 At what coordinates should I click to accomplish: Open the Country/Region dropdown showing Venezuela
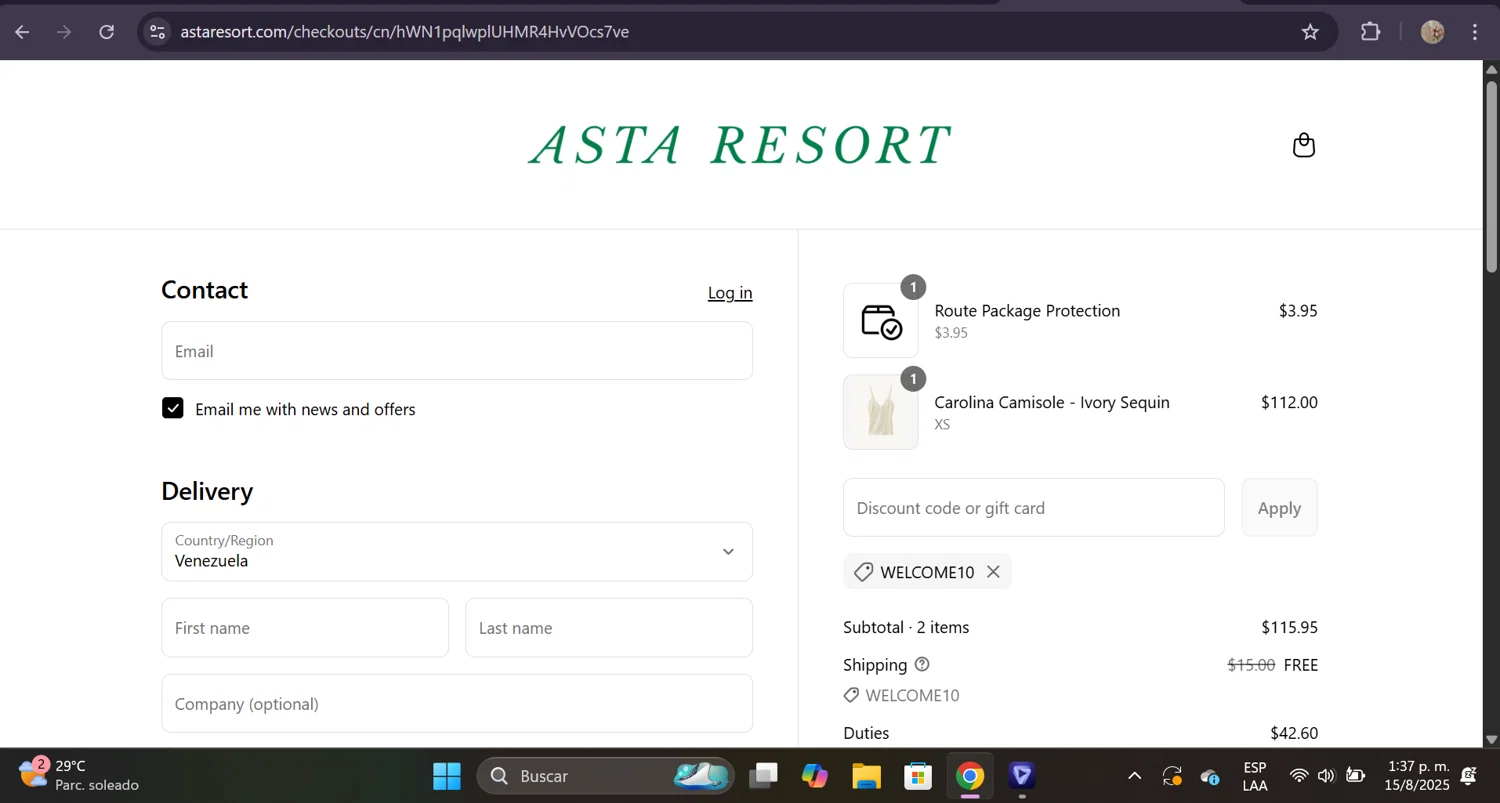click(x=457, y=552)
